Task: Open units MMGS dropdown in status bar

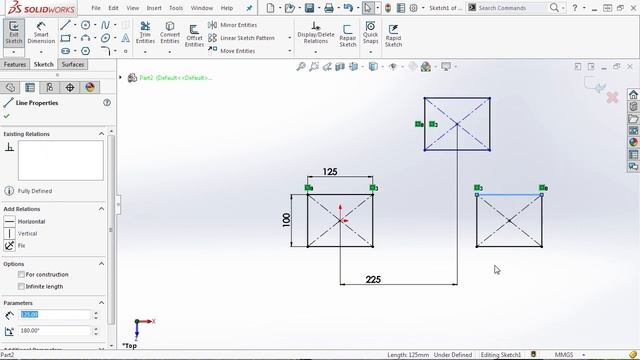Action: point(583,355)
